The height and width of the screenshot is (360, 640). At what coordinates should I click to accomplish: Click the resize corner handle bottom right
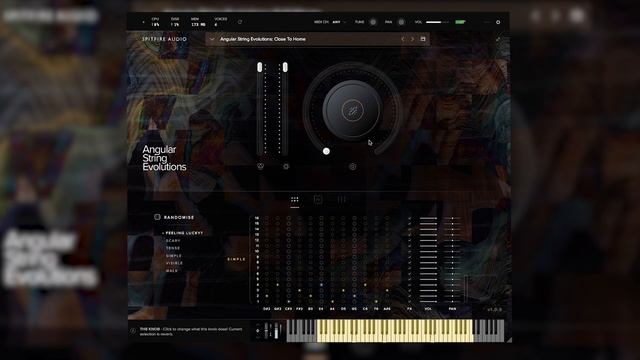pyautogui.click(x=509, y=340)
